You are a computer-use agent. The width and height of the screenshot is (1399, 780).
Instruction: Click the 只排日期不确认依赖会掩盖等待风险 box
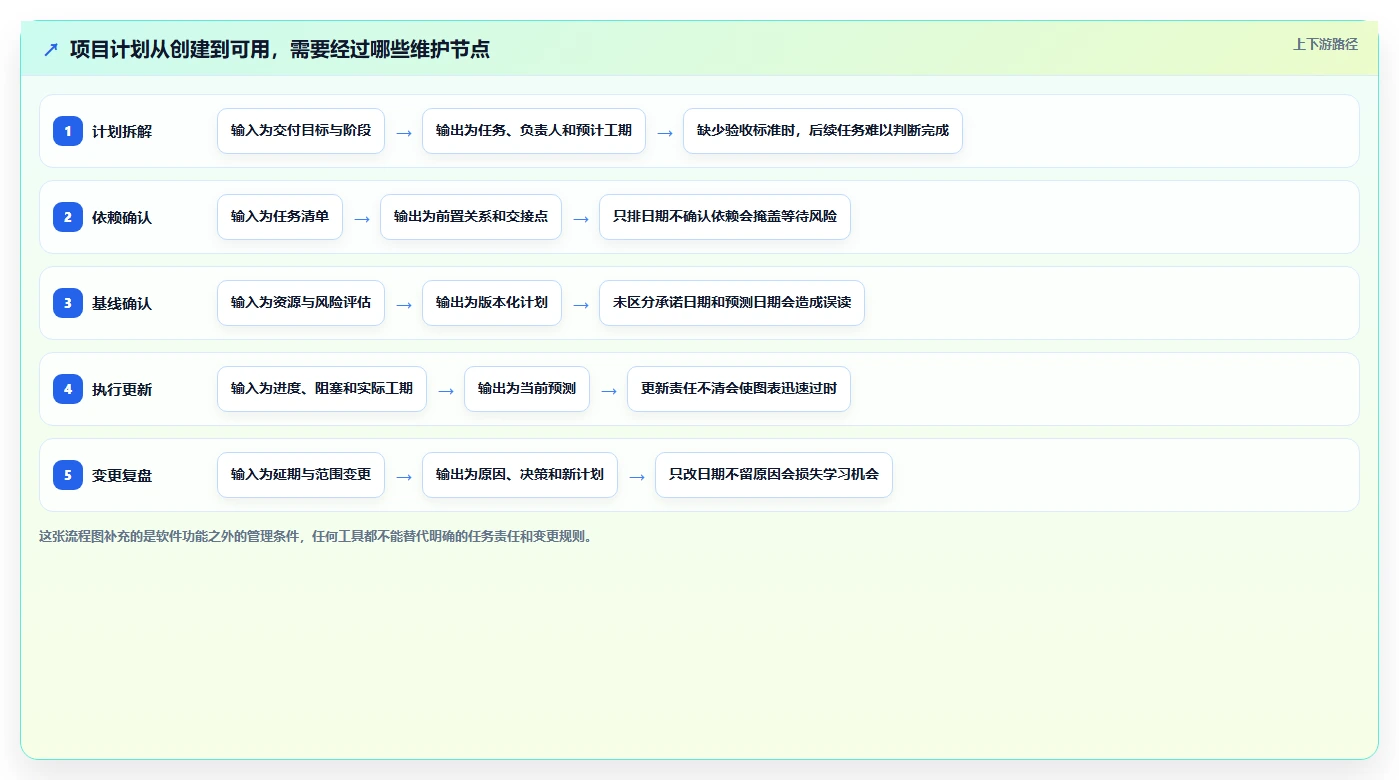[x=725, y=217]
